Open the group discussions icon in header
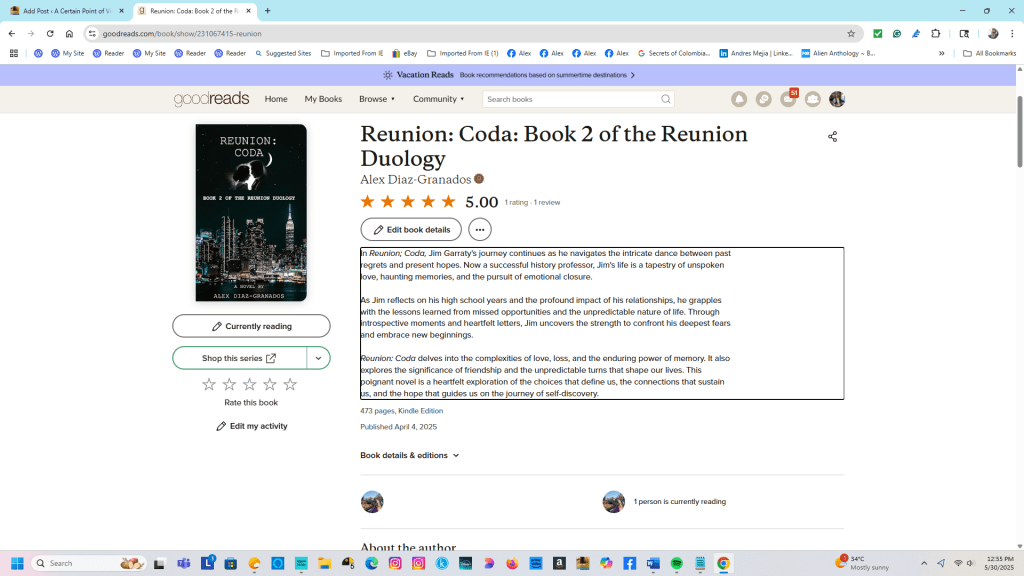1024x576 pixels. pyautogui.click(x=764, y=99)
